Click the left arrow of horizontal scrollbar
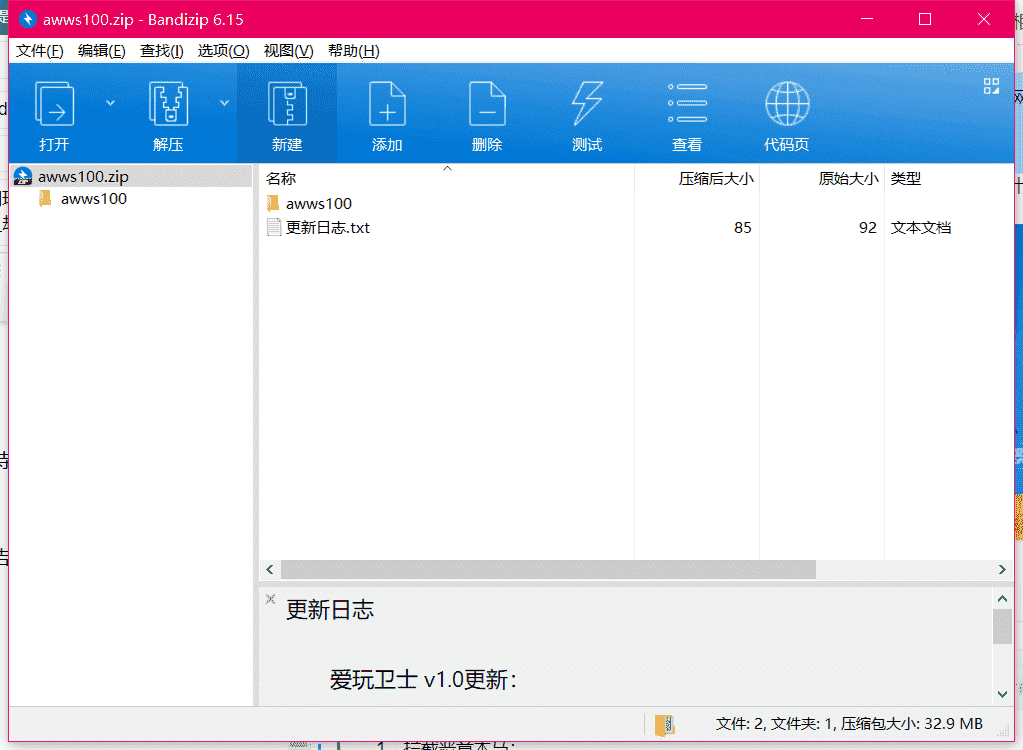Viewport: 1023px width, 750px height. [x=270, y=569]
